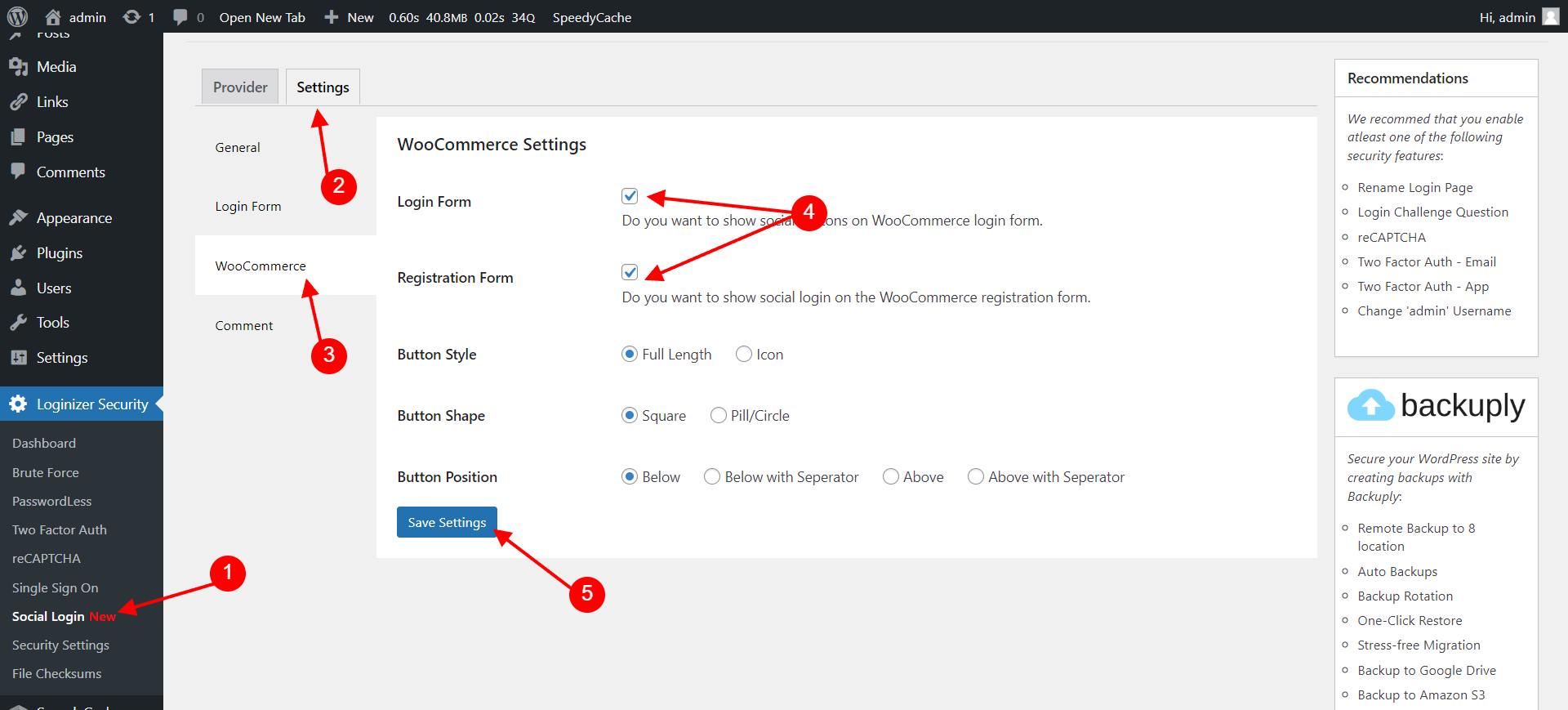This screenshot has height=710, width=1568.
Task: Click the Links chain icon
Action: point(18,102)
